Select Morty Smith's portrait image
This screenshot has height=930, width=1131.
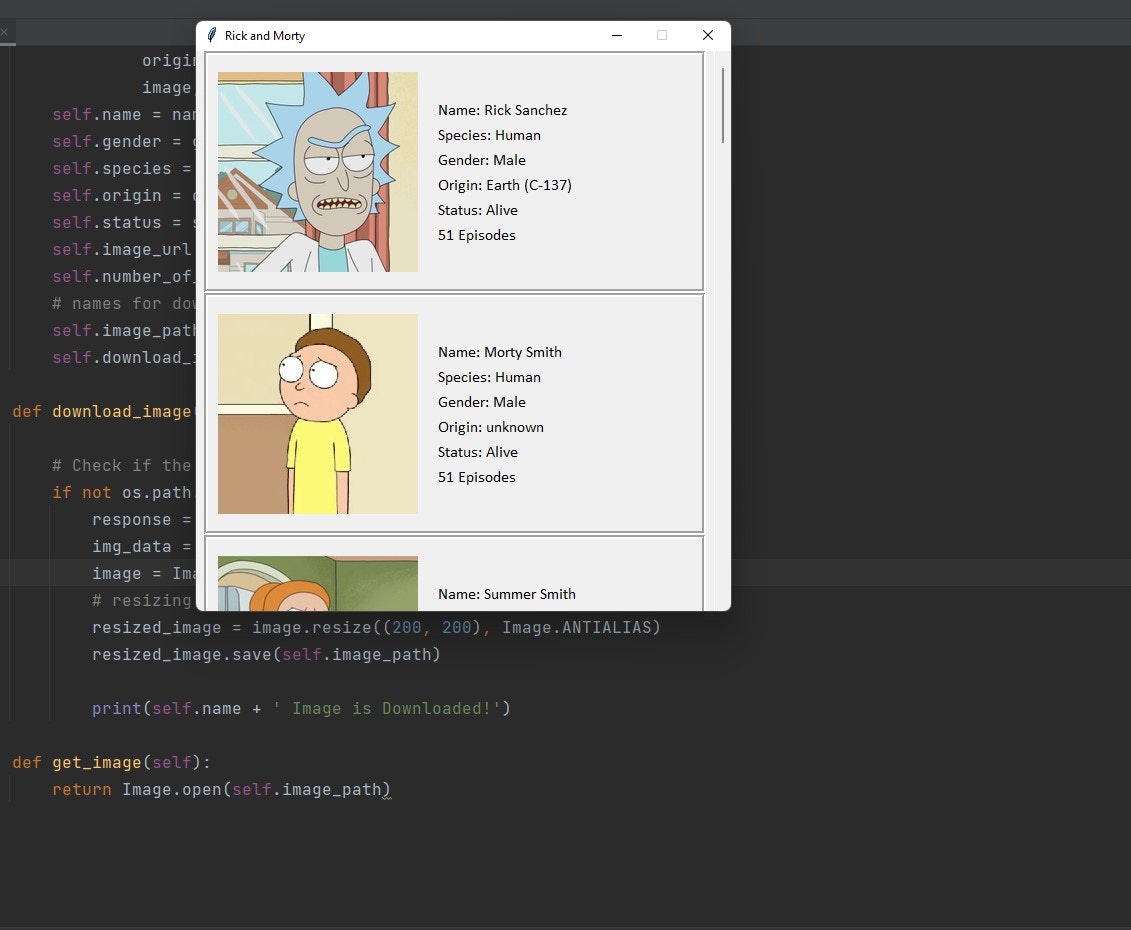318,414
